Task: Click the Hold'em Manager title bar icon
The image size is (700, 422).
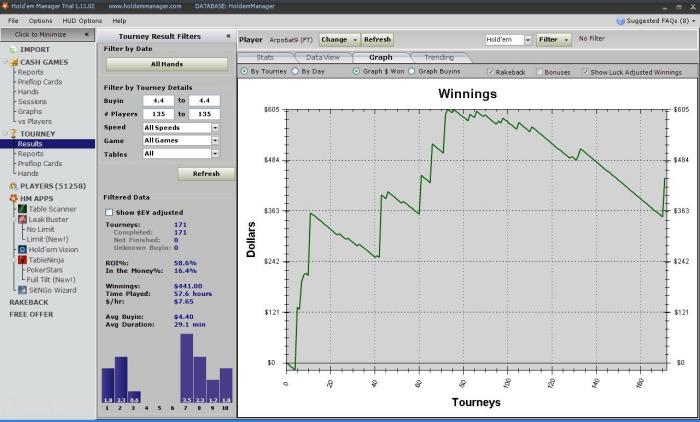Action: point(4,6)
